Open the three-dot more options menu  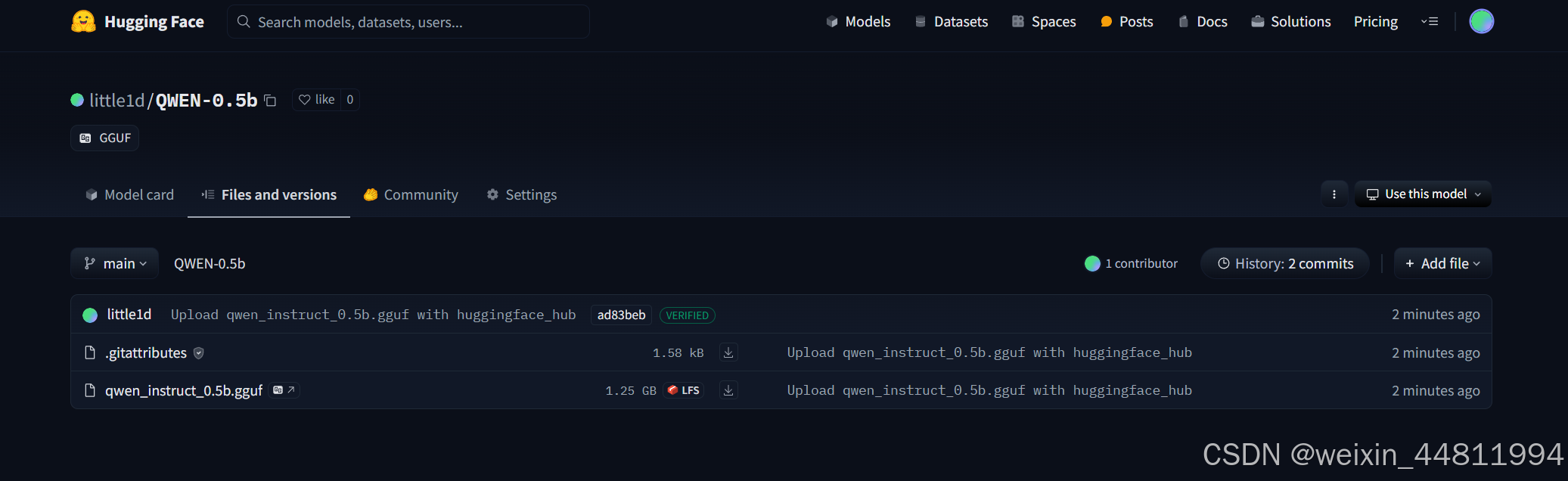[x=1334, y=194]
